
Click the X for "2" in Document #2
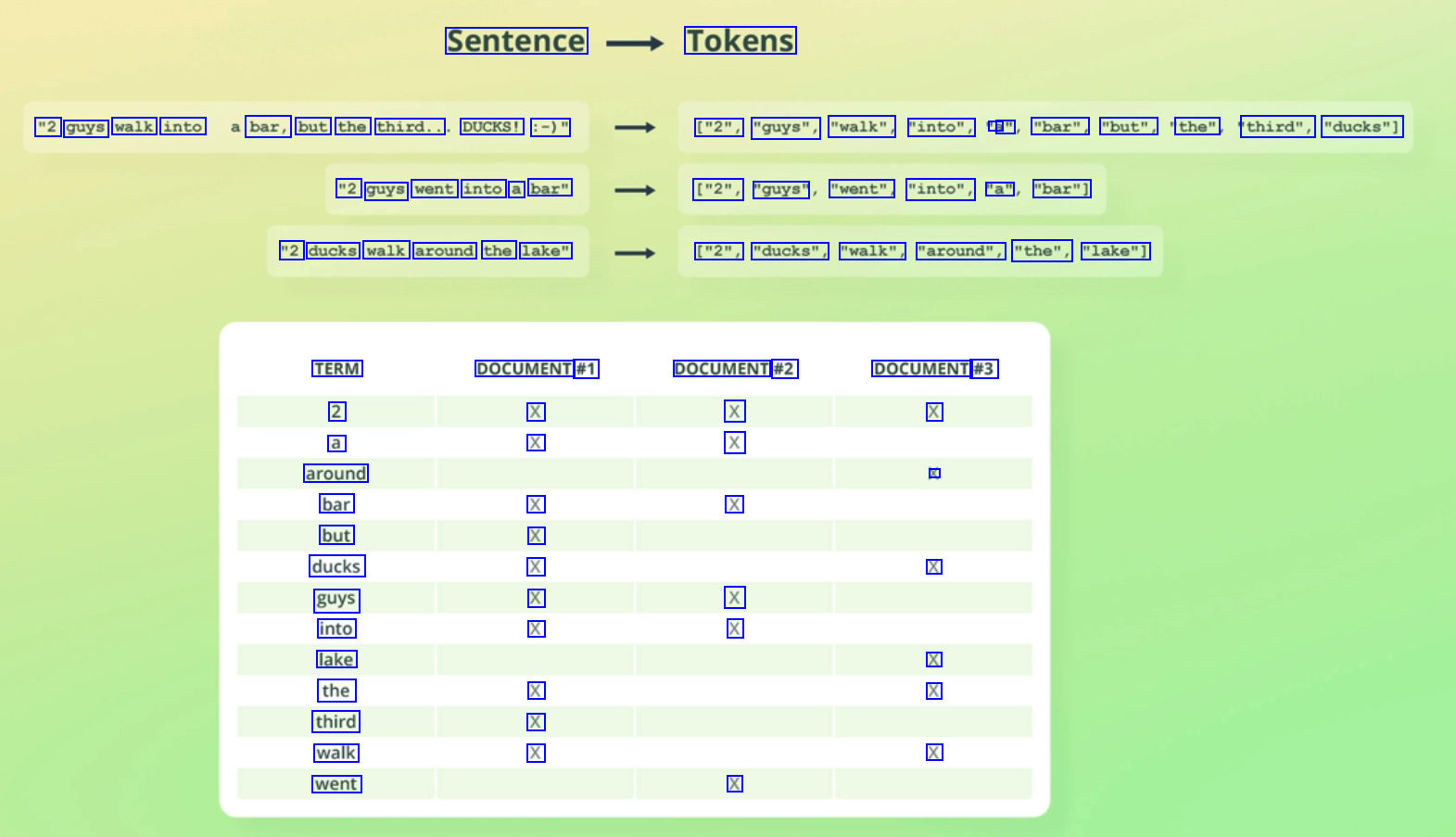[x=734, y=412]
